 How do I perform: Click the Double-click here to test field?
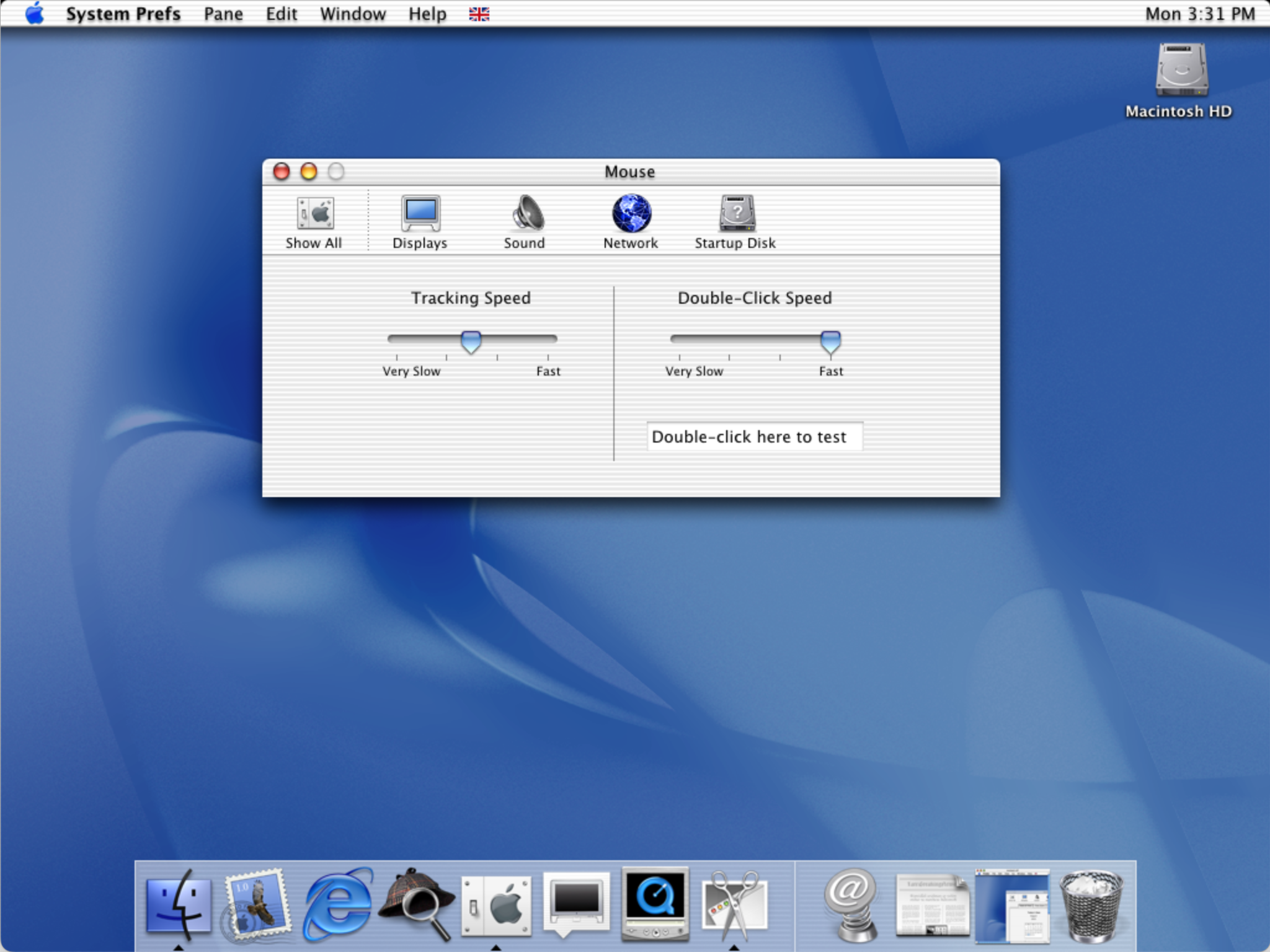click(755, 437)
